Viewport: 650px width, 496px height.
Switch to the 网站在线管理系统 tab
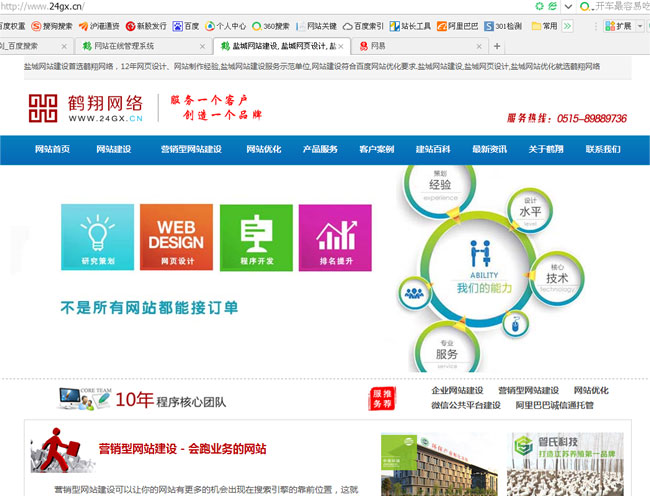pyautogui.click(x=141, y=46)
